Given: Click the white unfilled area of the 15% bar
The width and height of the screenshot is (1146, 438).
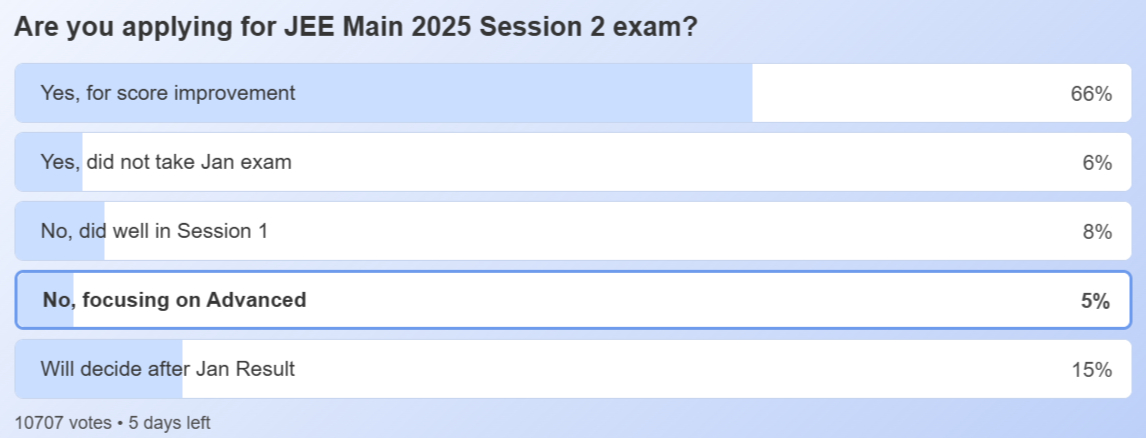Looking at the screenshot, I should click(x=650, y=370).
